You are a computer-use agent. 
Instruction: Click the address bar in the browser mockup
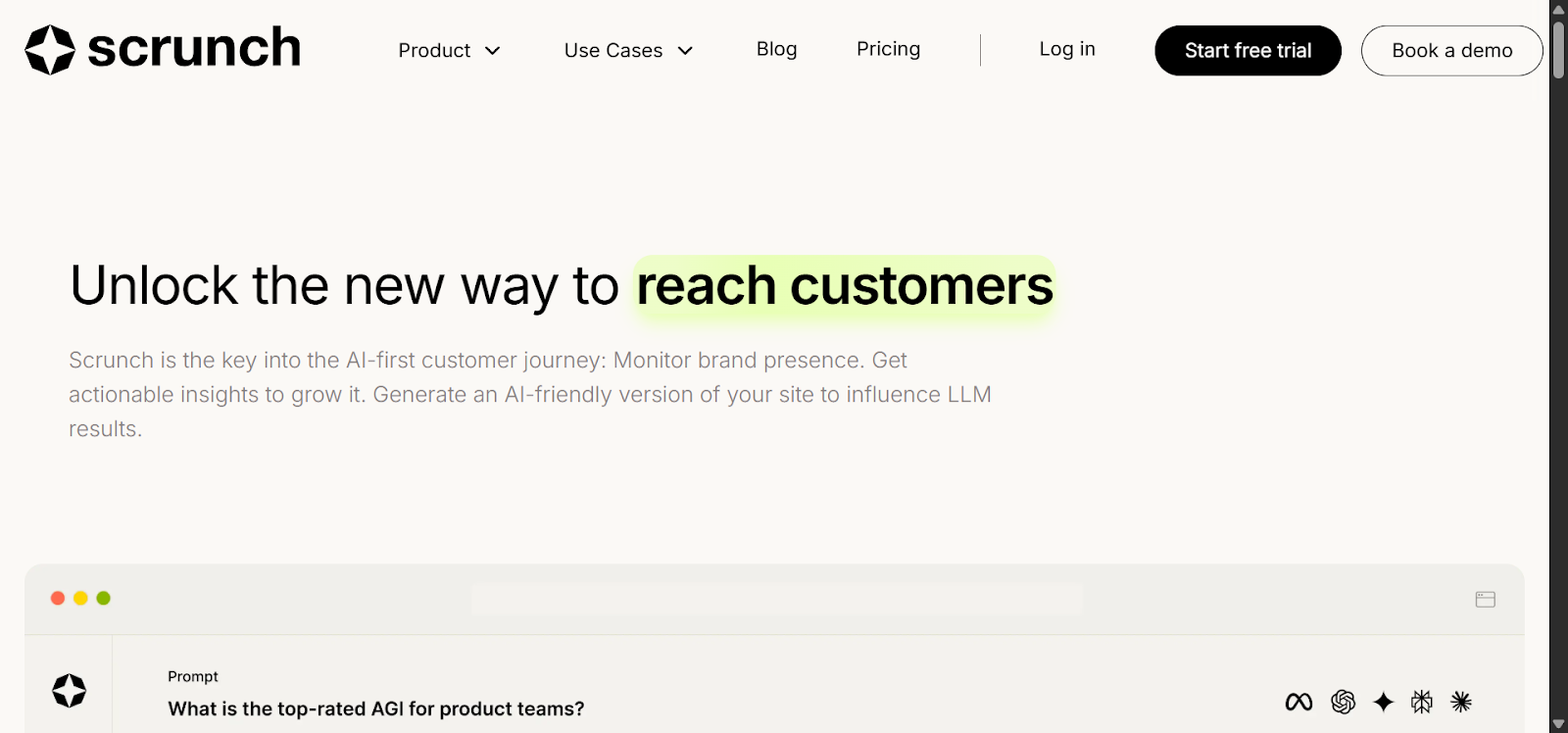[x=777, y=599]
